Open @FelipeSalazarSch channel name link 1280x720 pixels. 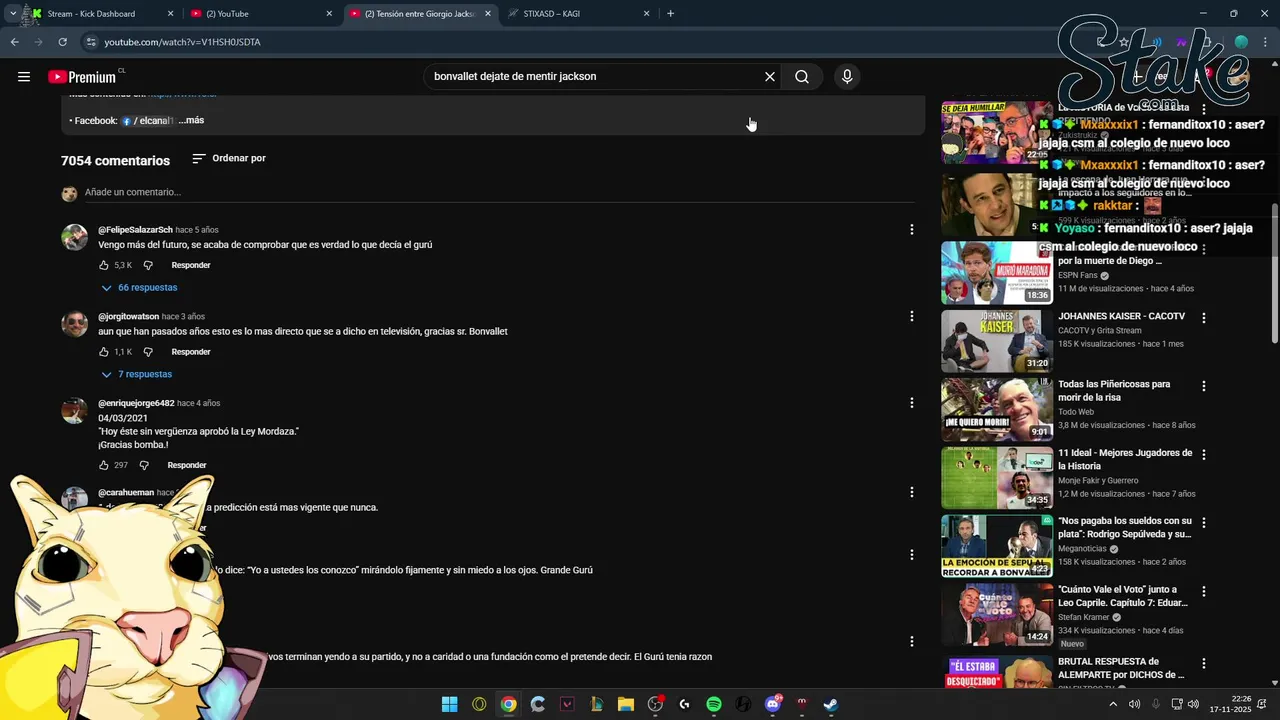pos(135,230)
